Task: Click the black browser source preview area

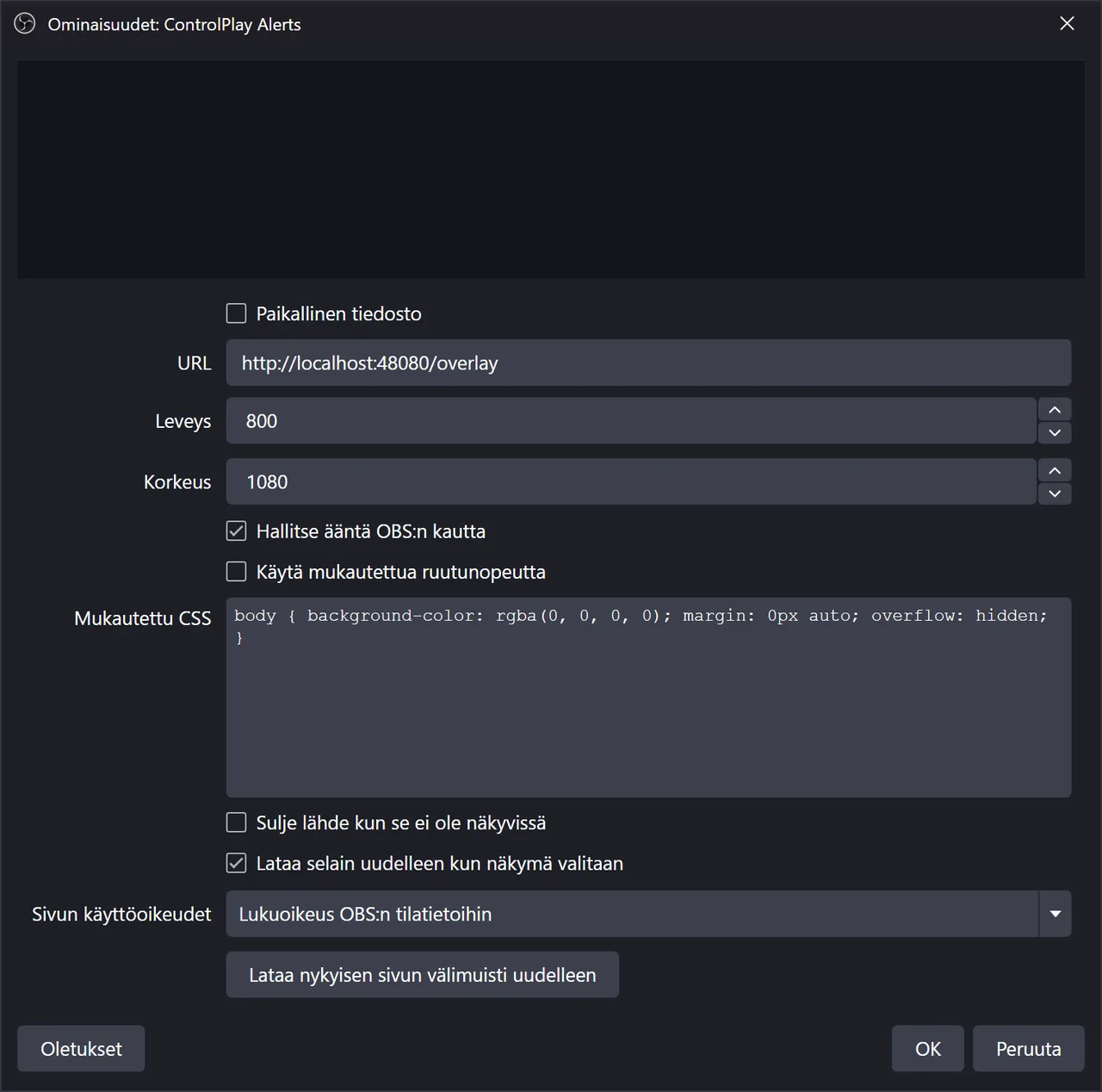Action: coord(551,169)
